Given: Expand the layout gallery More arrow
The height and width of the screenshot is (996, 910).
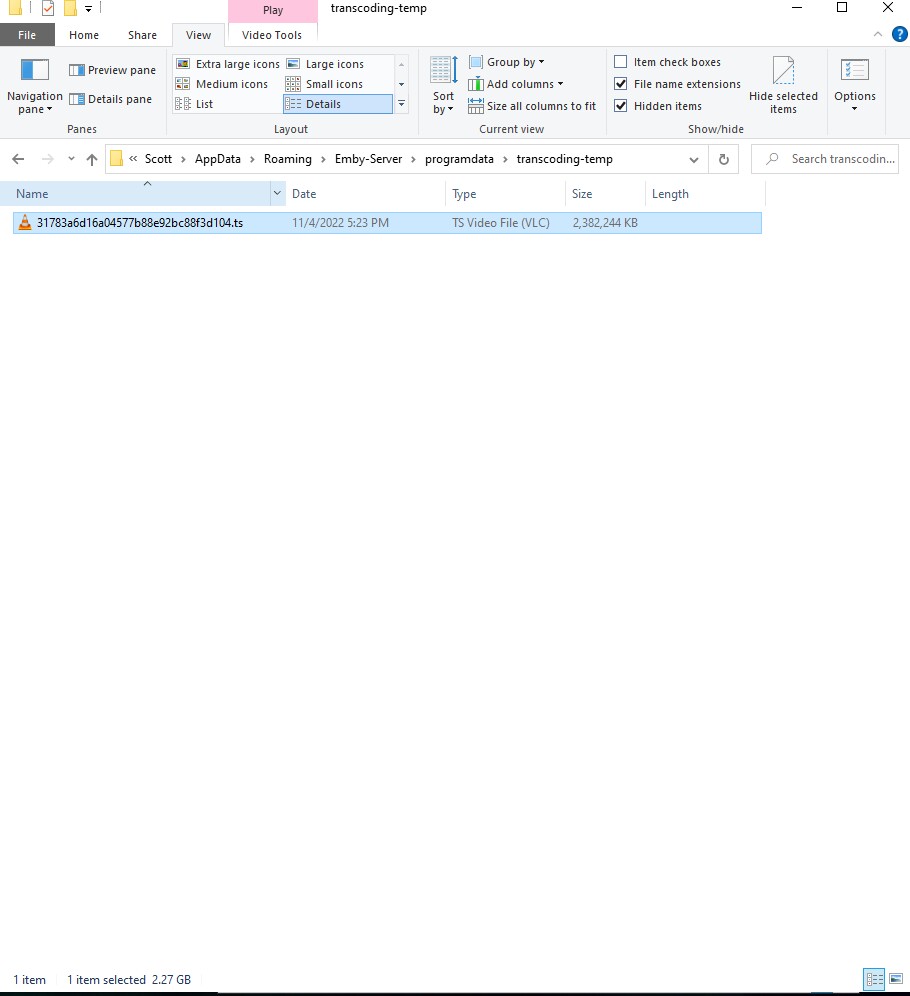Looking at the screenshot, I should 401,104.
